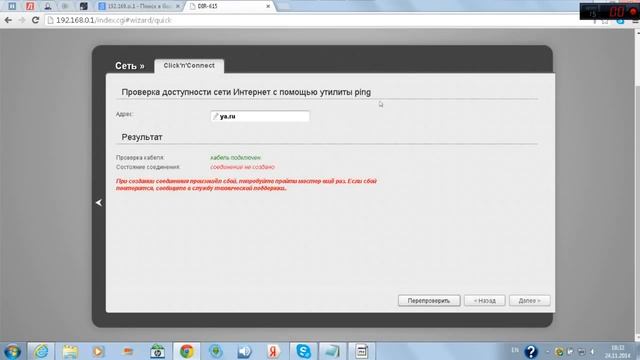Open the red pinned tab
This screenshot has height=360, width=640.
coord(30,6)
